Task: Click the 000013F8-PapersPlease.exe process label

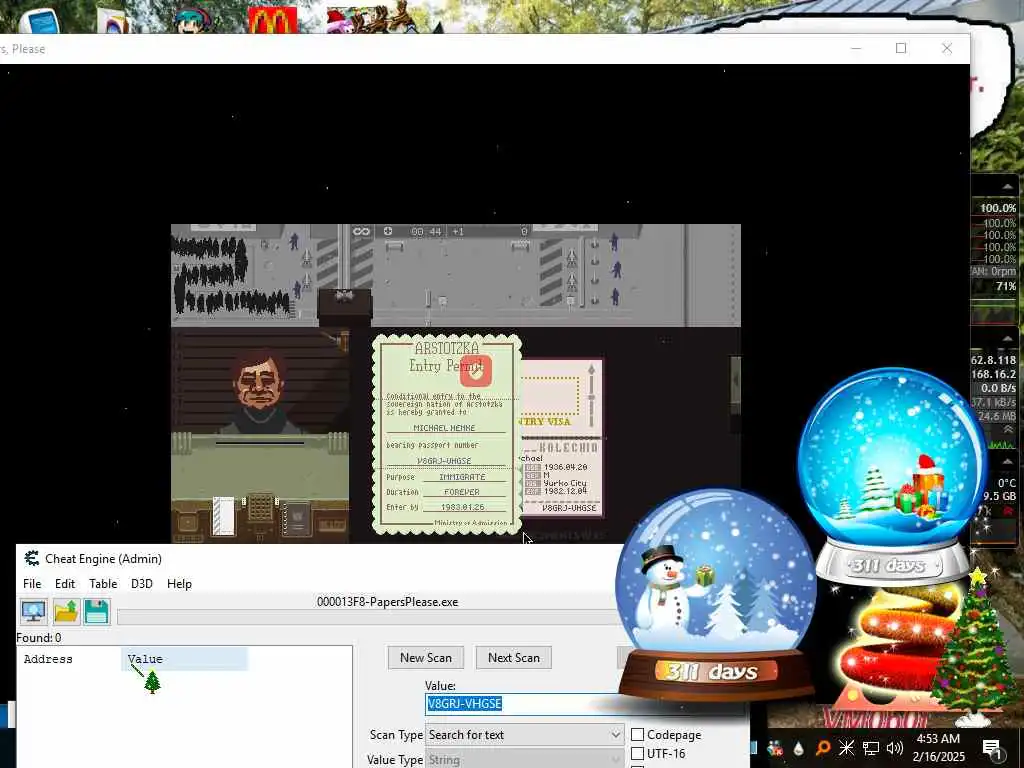Action: coord(387,602)
